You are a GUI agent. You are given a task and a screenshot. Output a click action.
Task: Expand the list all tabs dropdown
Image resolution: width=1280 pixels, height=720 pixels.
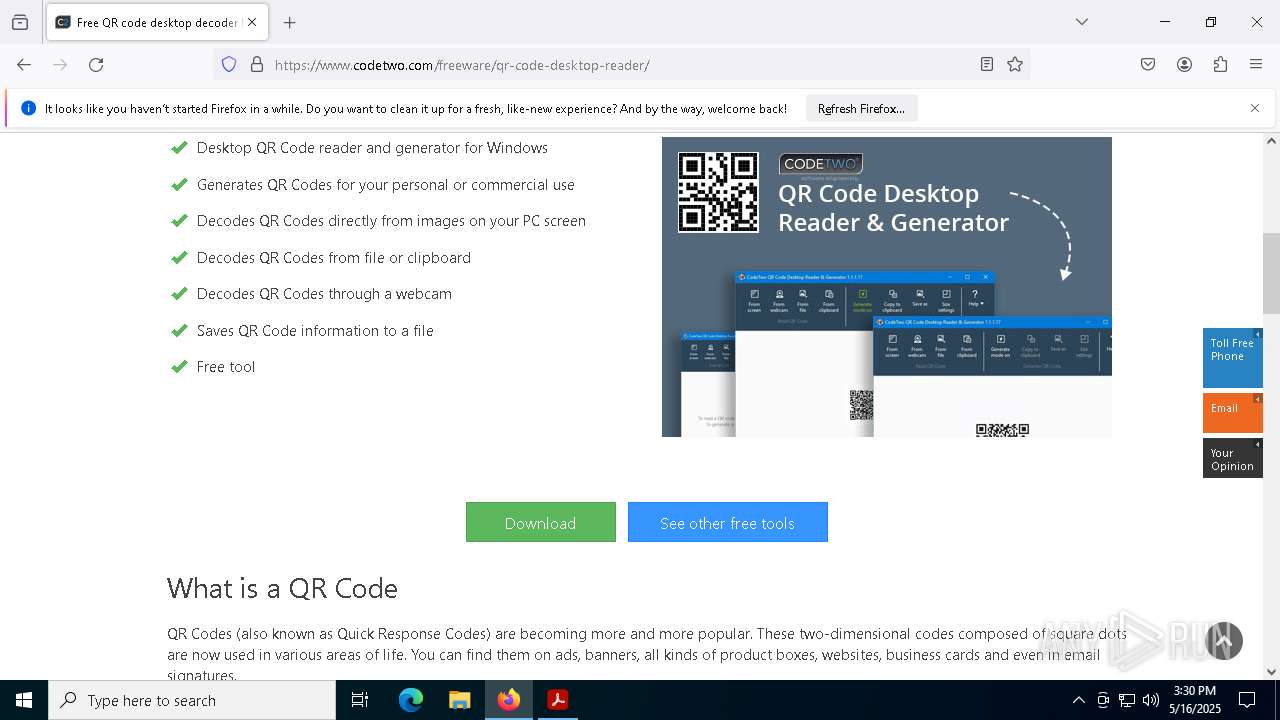point(1082,22)
